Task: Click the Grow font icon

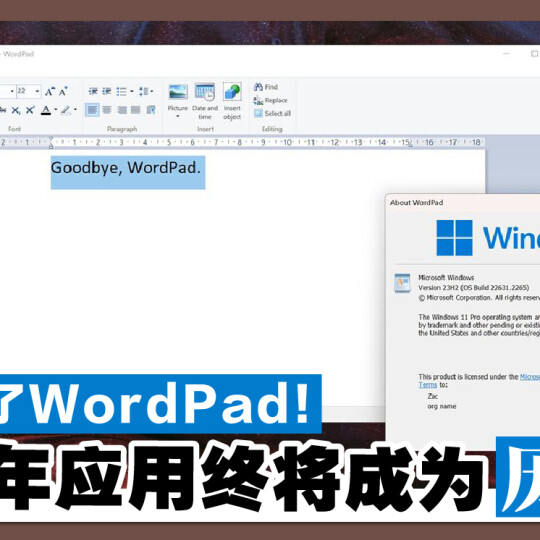Action: pyautogui.click(x=50, y=91)
